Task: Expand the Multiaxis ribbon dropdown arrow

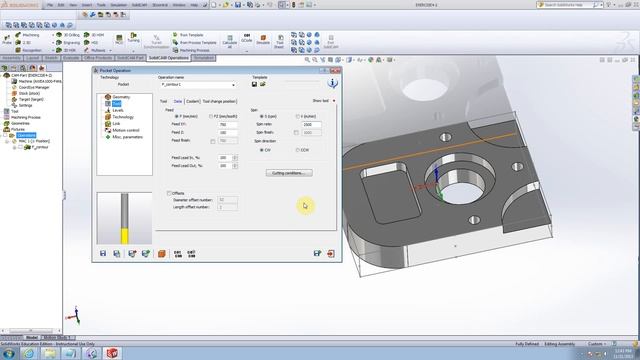Action: click(110, 51)
